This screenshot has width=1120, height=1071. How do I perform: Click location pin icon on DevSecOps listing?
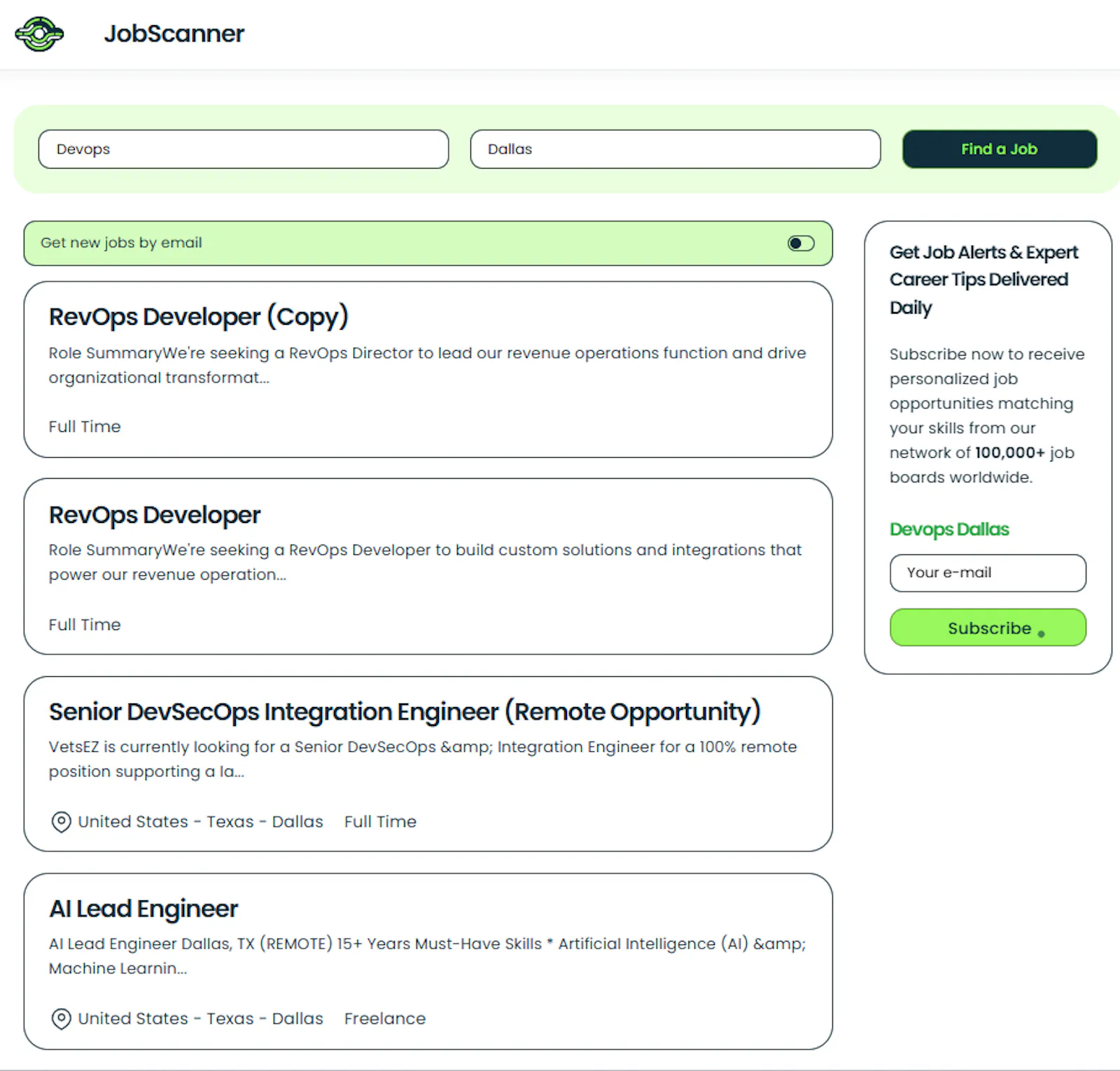pyautogui.click(x=62, y=822)
